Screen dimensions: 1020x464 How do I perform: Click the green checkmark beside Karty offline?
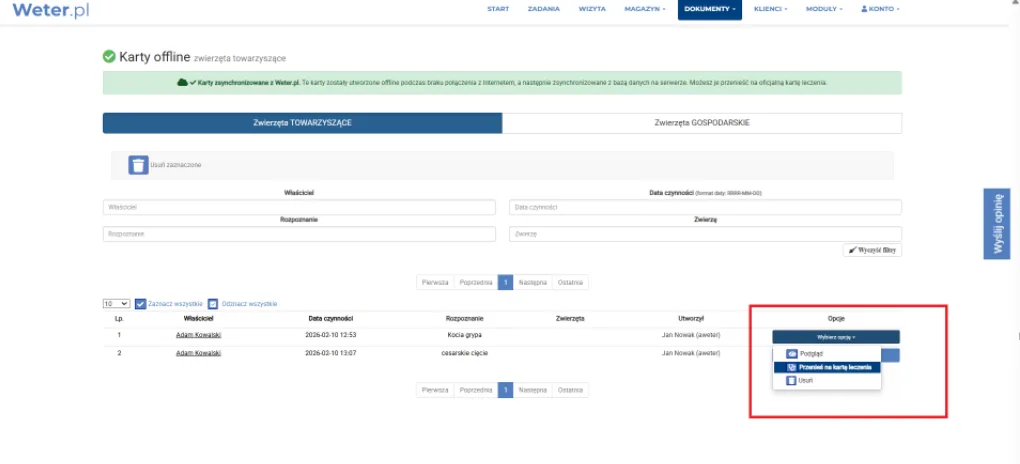tap(109, 57)
